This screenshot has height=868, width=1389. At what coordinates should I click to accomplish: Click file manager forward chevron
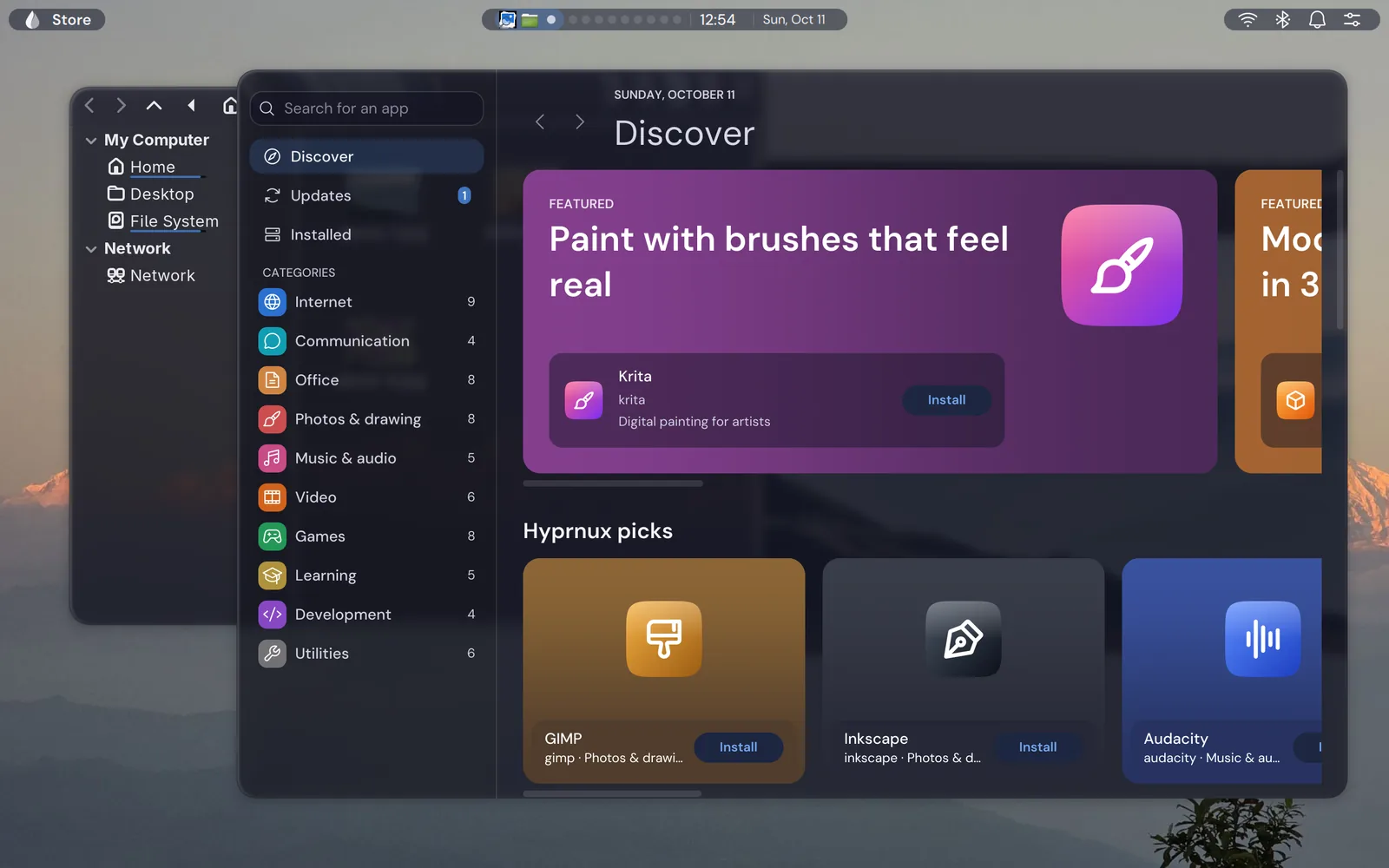pyautogui.click(x=121, y=106)
